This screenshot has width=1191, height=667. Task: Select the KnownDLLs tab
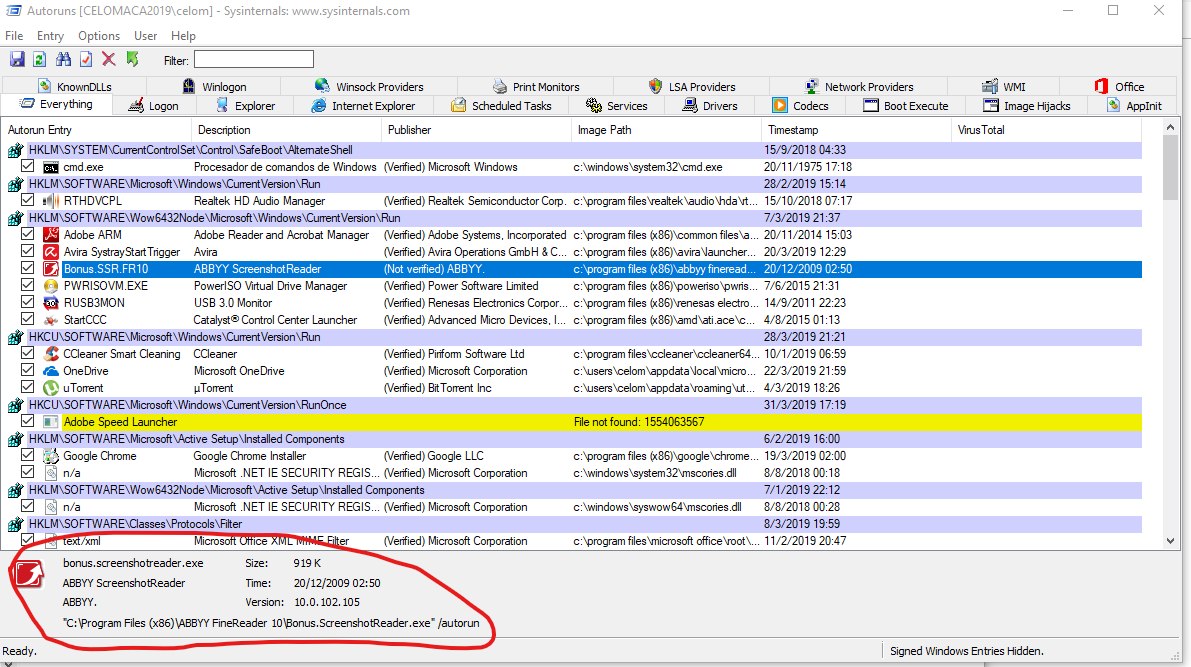pos(74,87)
